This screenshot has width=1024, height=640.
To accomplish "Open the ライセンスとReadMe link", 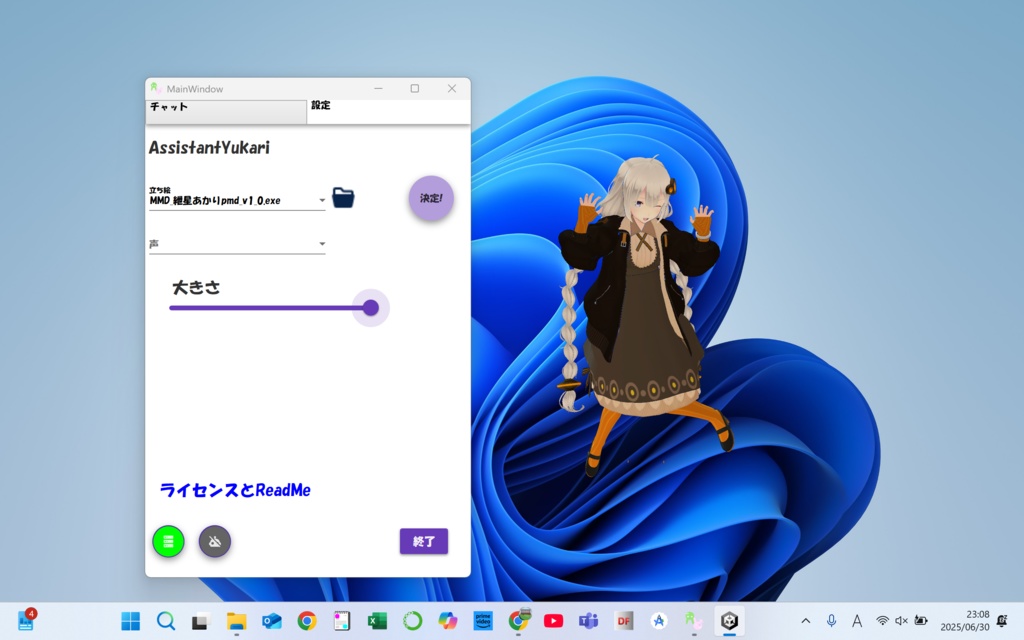I will pyautogui.click(x=235, y=490).
